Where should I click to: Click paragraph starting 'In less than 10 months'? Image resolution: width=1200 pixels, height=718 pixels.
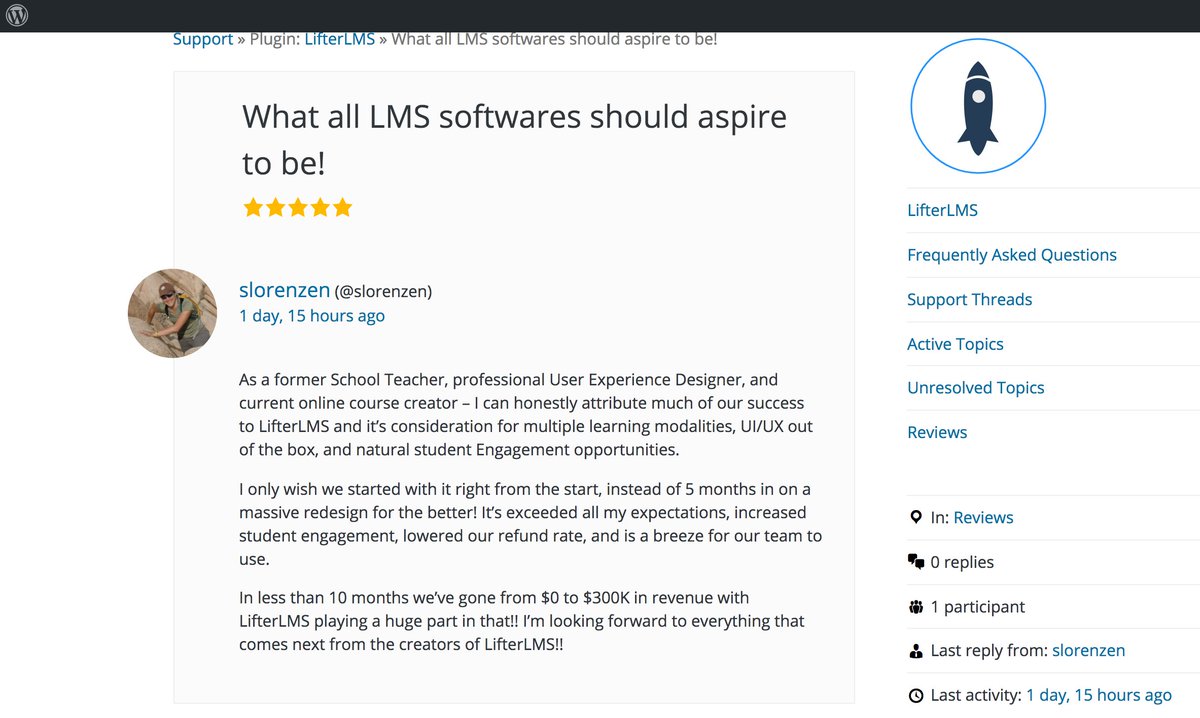click(x=521, y=621)
